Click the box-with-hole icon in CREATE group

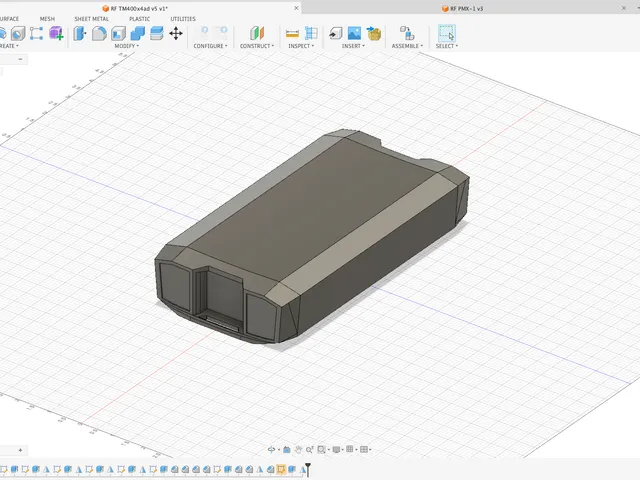click(x=18, y=33)
